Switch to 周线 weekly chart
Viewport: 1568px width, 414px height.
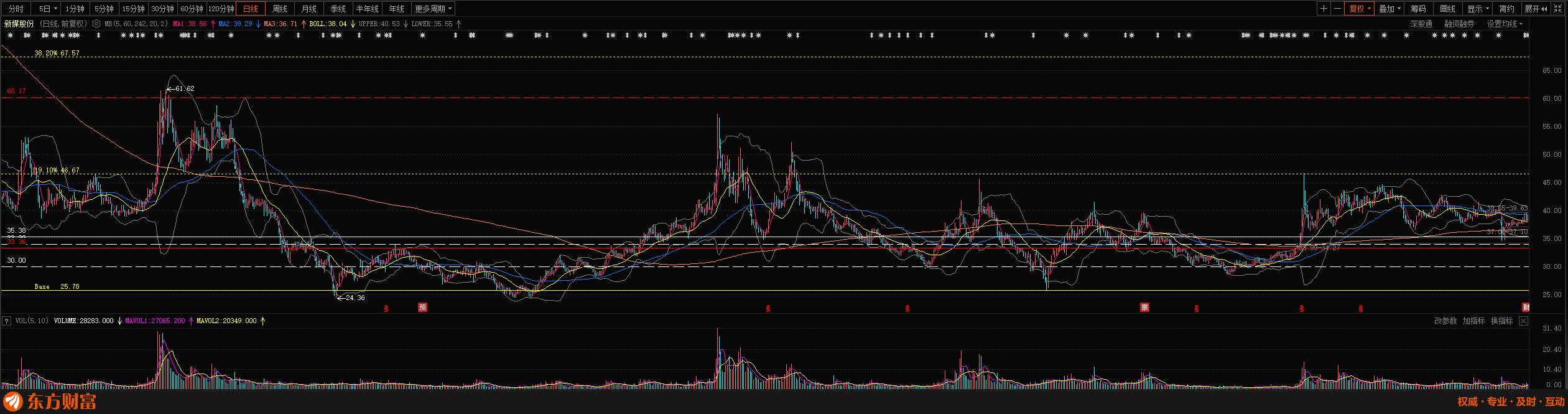click(x=280, y=9)
